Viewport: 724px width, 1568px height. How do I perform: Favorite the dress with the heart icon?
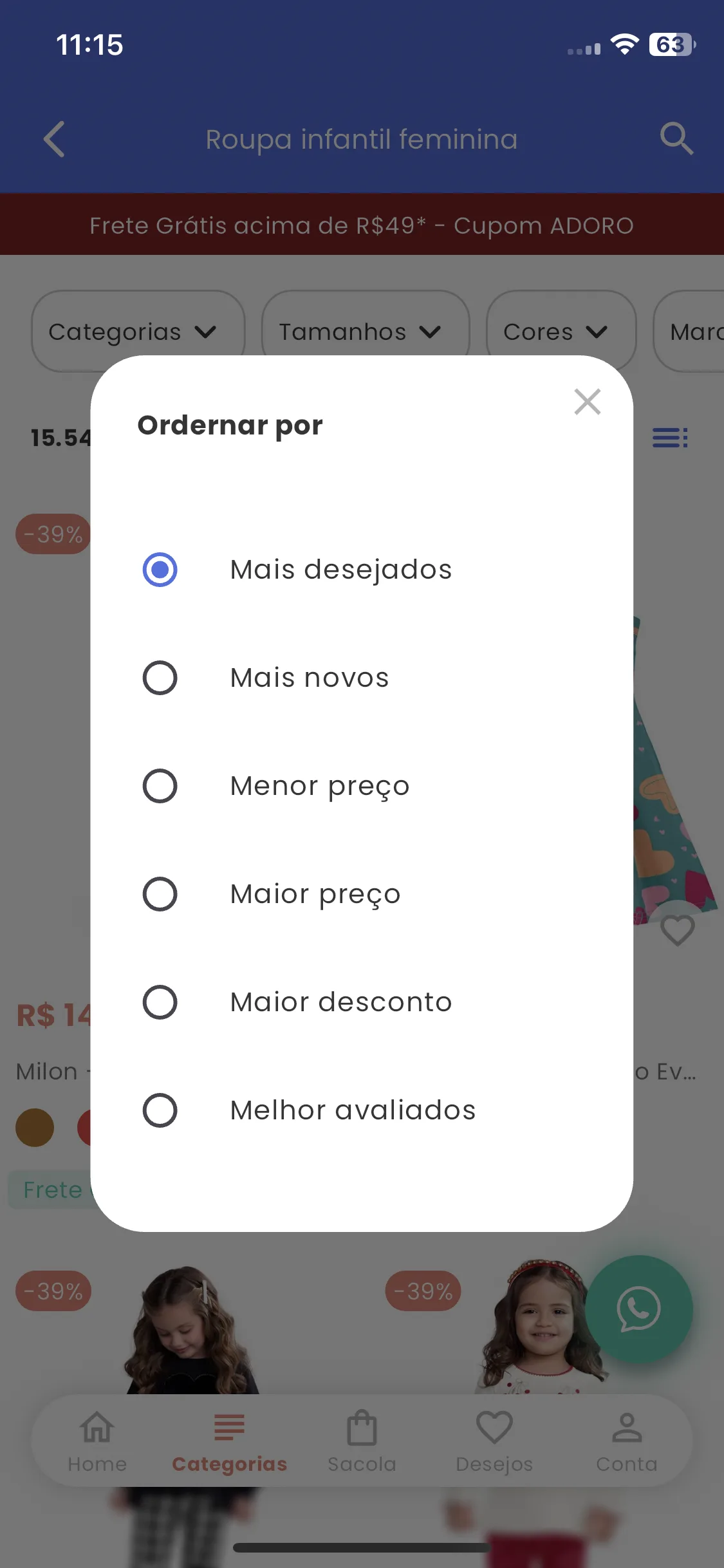click(678, 931)
